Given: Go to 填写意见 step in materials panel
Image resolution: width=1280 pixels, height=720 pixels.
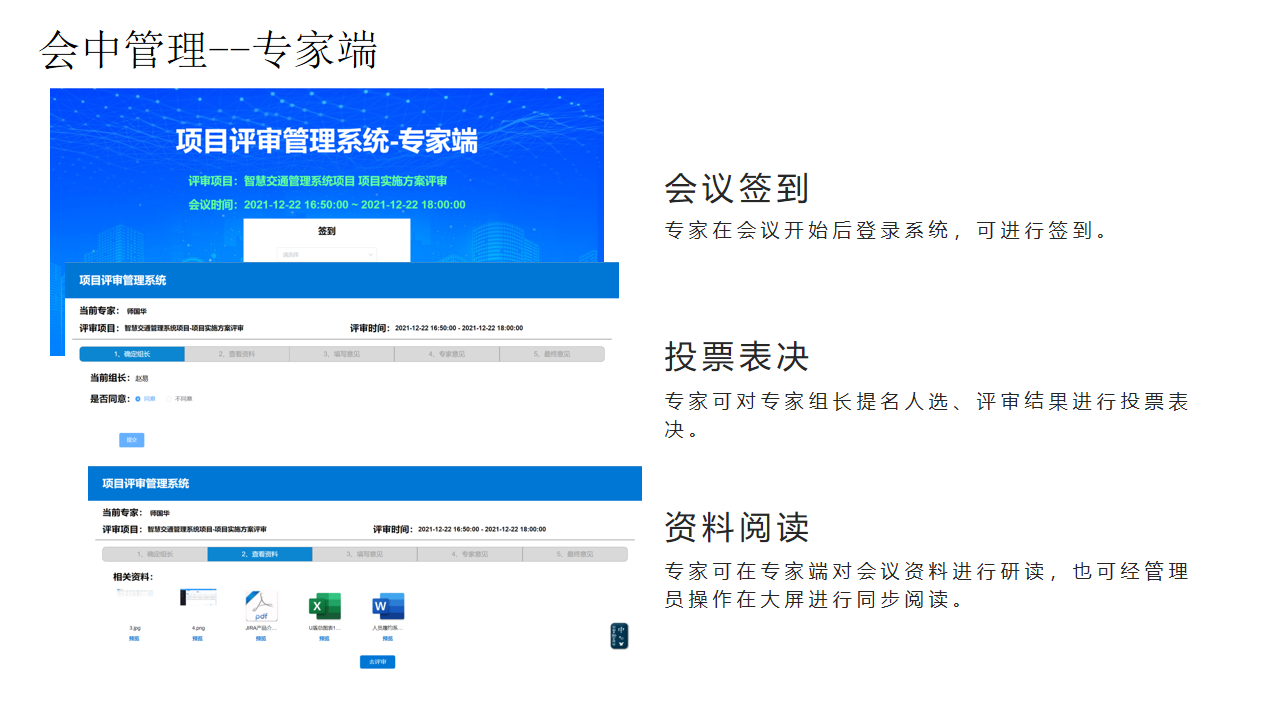Looking at the screenshot, I should [x=364, y=554].
